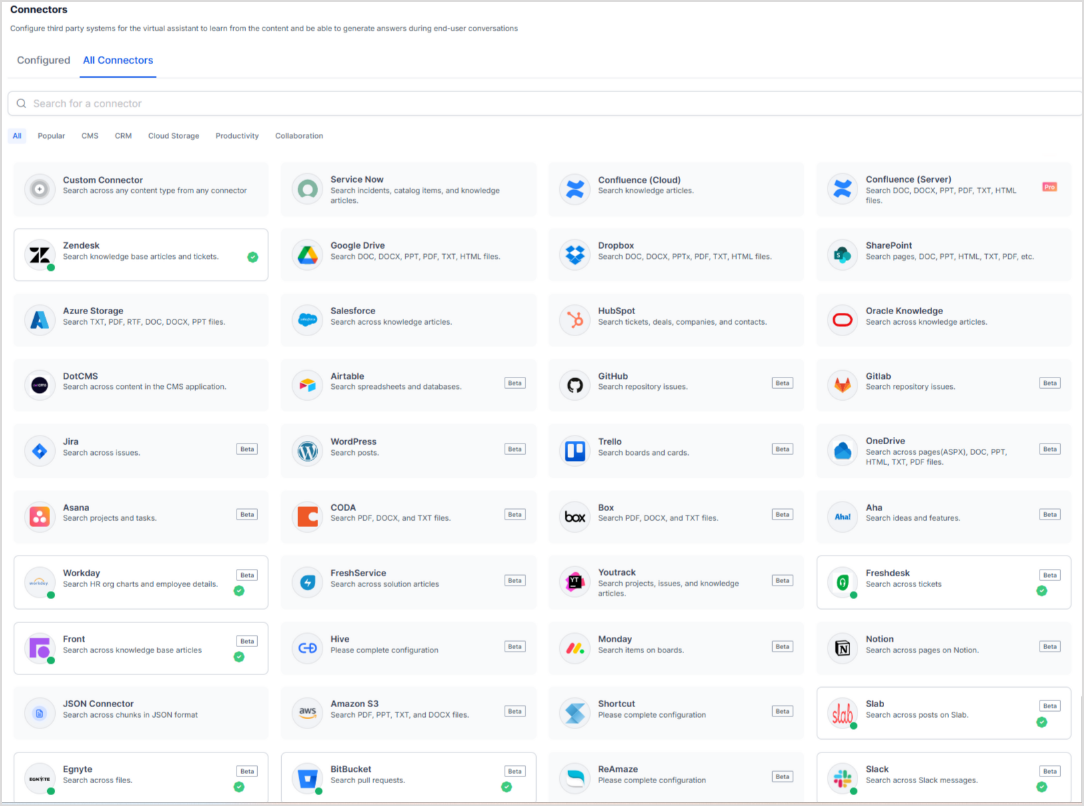Filter connectors by Cloud Storage

[173, 136]
